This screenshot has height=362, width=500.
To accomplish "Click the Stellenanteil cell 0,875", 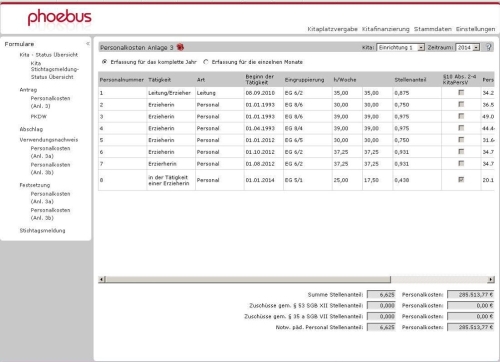I will (x=417, y=93).
